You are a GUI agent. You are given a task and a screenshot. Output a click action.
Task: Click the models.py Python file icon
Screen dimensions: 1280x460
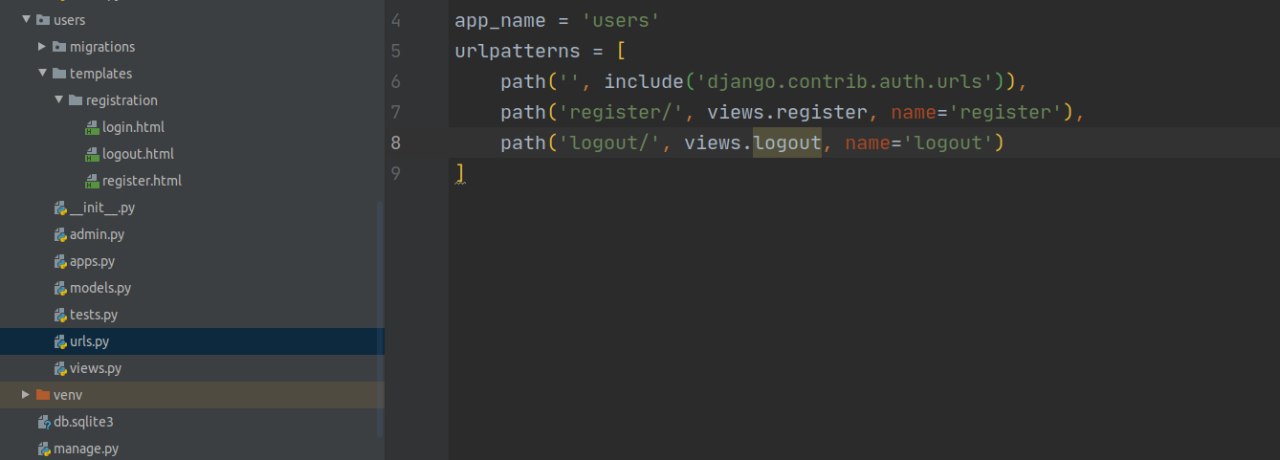pyautogui.click(x=60, y=288)
